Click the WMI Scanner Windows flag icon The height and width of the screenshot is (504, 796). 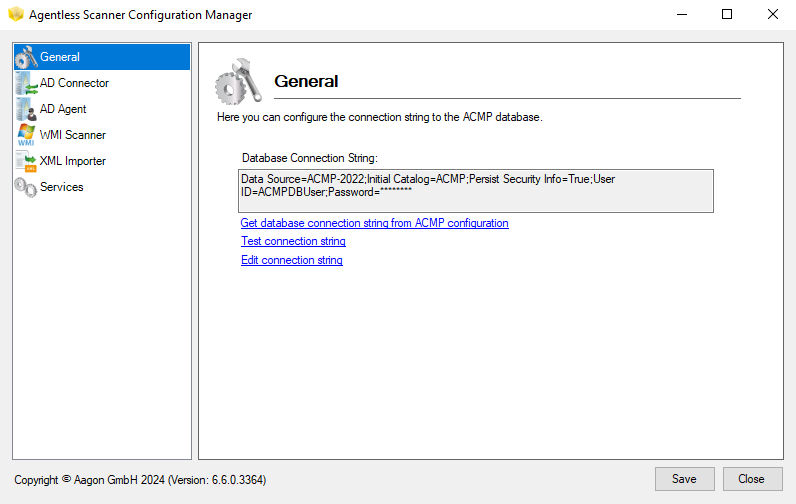(26, 136)
